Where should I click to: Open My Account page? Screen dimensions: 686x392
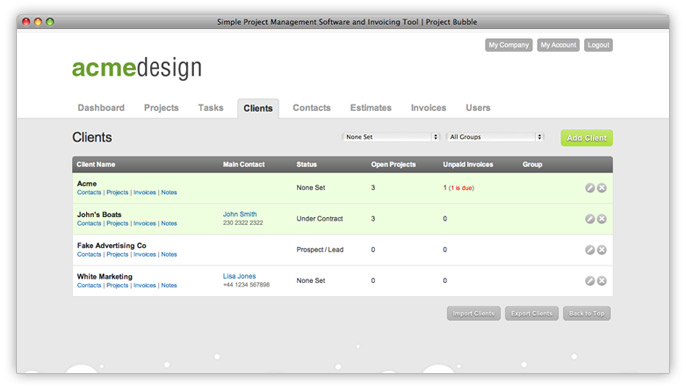(x=558, y=45)
